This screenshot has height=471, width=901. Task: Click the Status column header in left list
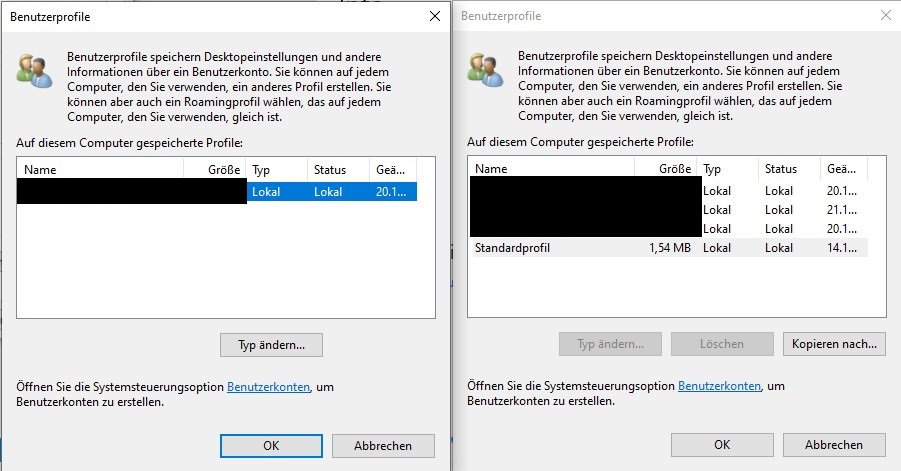(338, 169)
